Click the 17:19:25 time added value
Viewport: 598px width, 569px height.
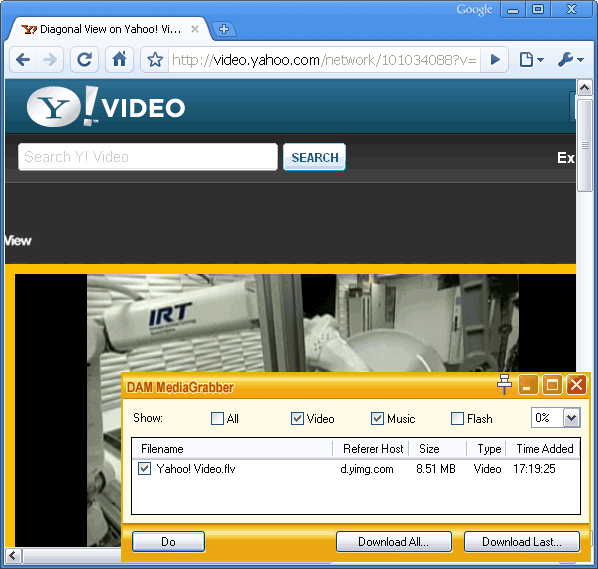pos(534,469)
